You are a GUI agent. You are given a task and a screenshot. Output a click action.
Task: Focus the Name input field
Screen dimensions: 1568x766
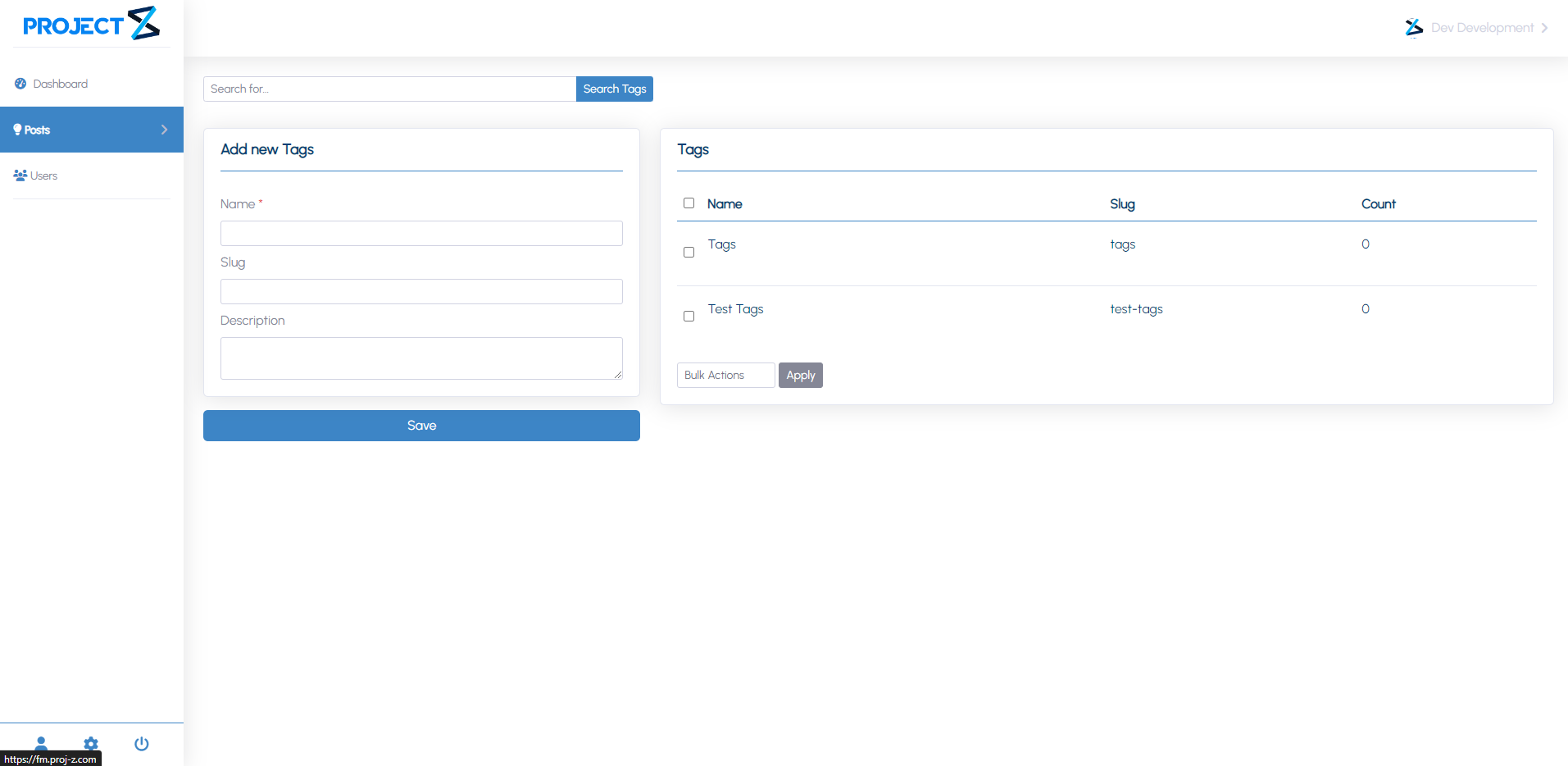(x=421, y=233)
